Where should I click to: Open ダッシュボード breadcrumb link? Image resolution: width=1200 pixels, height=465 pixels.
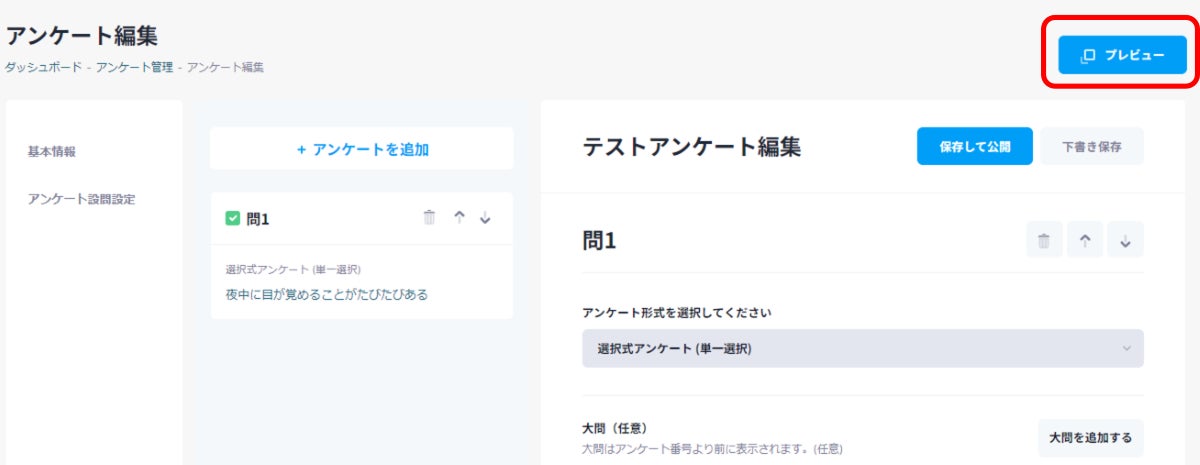(44, 68)
